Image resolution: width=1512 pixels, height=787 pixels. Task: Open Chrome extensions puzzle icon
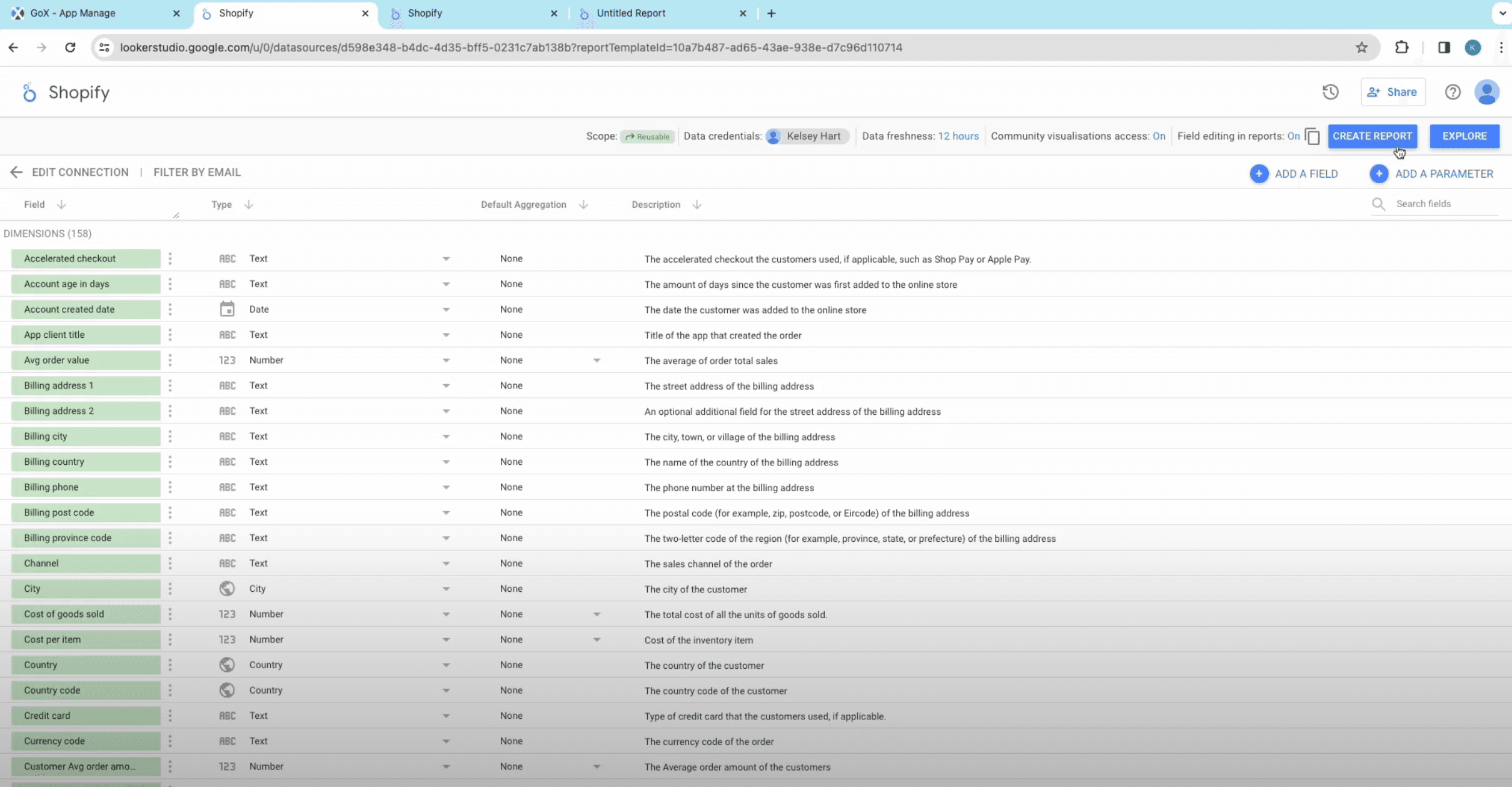point(1401,48)
